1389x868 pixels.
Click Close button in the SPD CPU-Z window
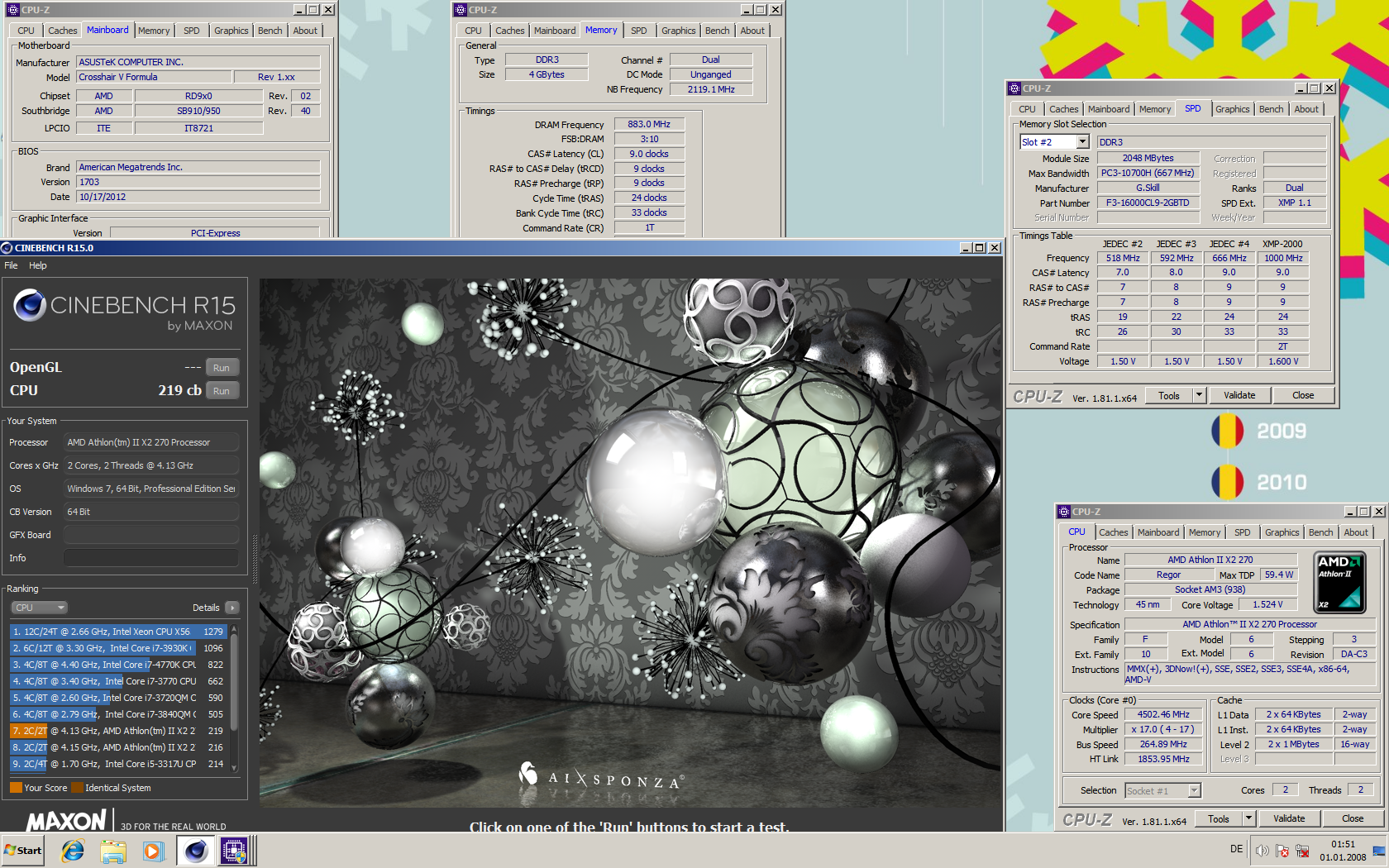[x=1303, y=395]
